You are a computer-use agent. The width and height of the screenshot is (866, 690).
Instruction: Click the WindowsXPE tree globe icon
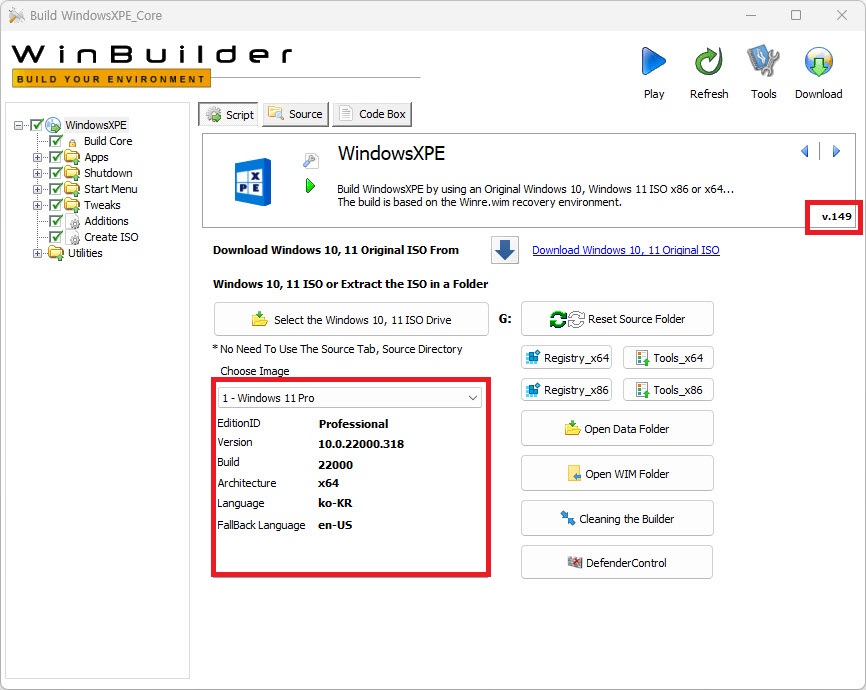click(x=53, y=125)
